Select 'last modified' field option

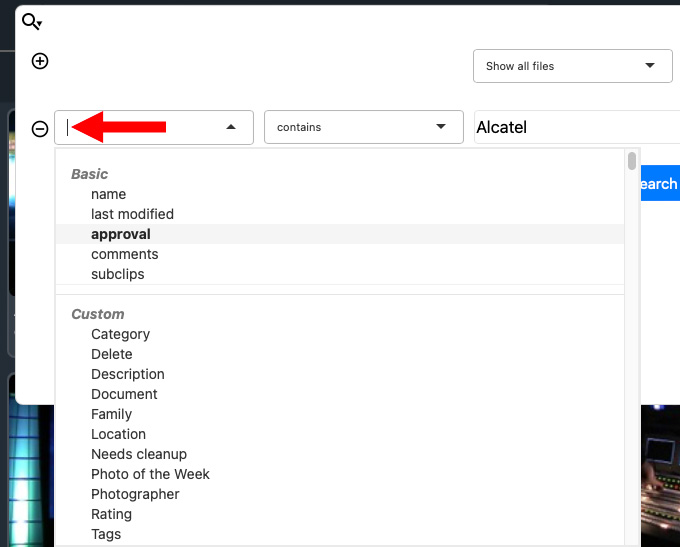tap(132, 214)
